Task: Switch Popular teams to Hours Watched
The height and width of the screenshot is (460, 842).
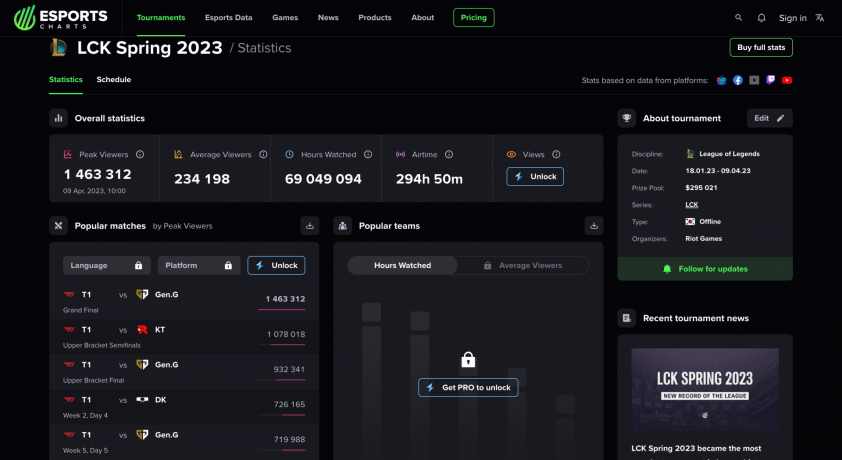Action: 403,266
